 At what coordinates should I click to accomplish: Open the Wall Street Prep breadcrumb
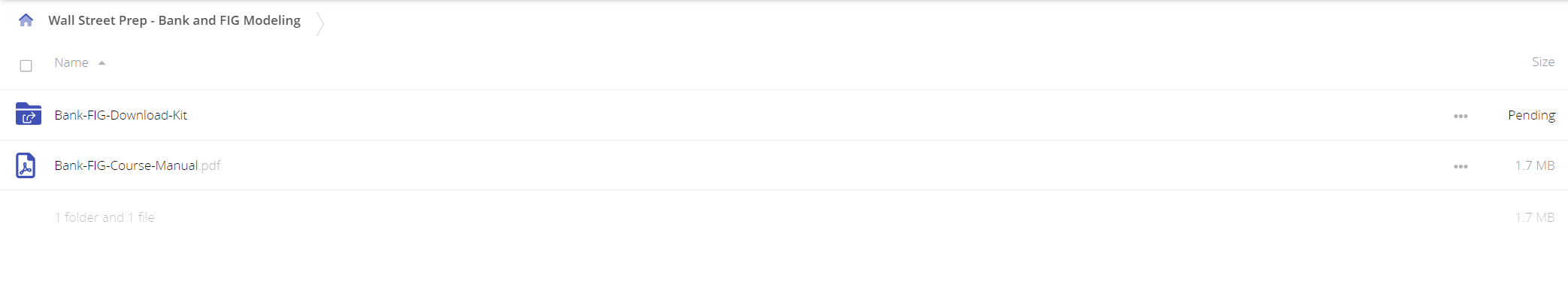[174, 20]
